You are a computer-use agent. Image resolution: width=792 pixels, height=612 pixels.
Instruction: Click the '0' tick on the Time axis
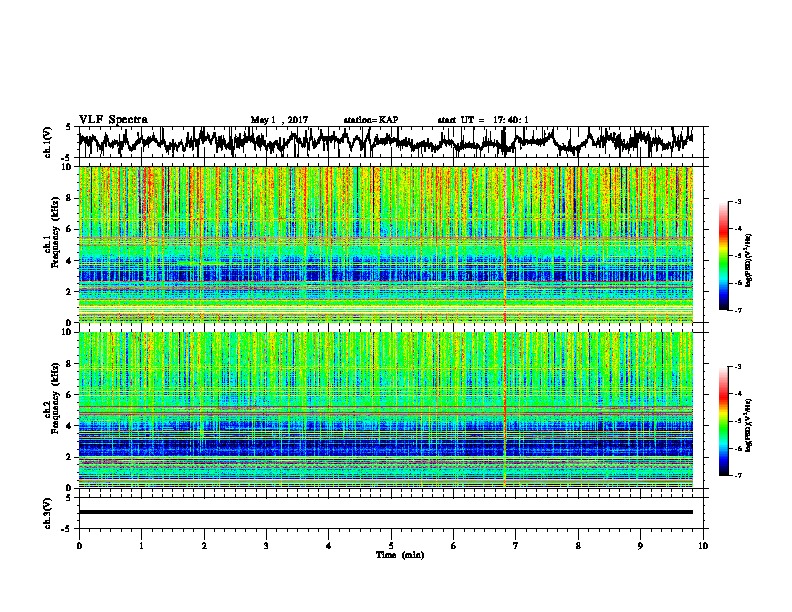tap(79, 546)
